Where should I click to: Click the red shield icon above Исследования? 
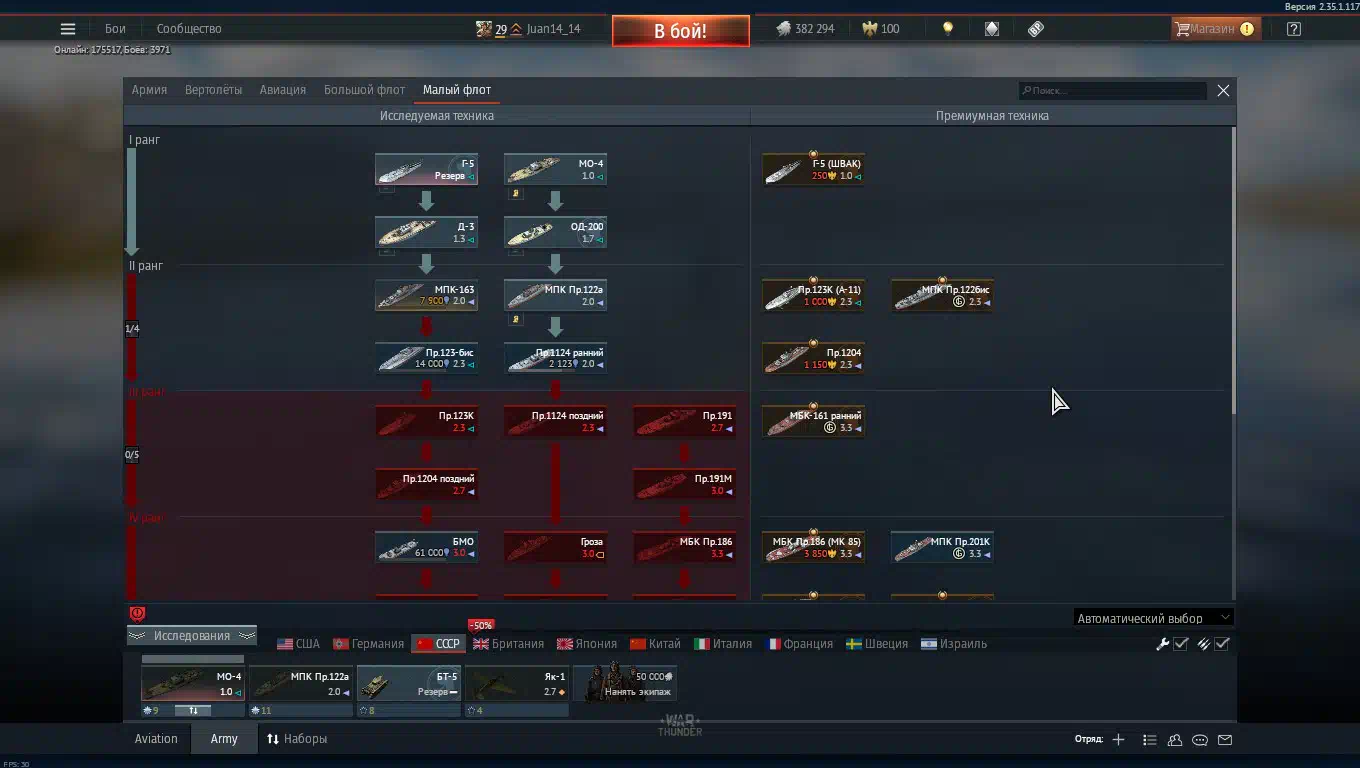pyautogui.click(x=138, y=613)
